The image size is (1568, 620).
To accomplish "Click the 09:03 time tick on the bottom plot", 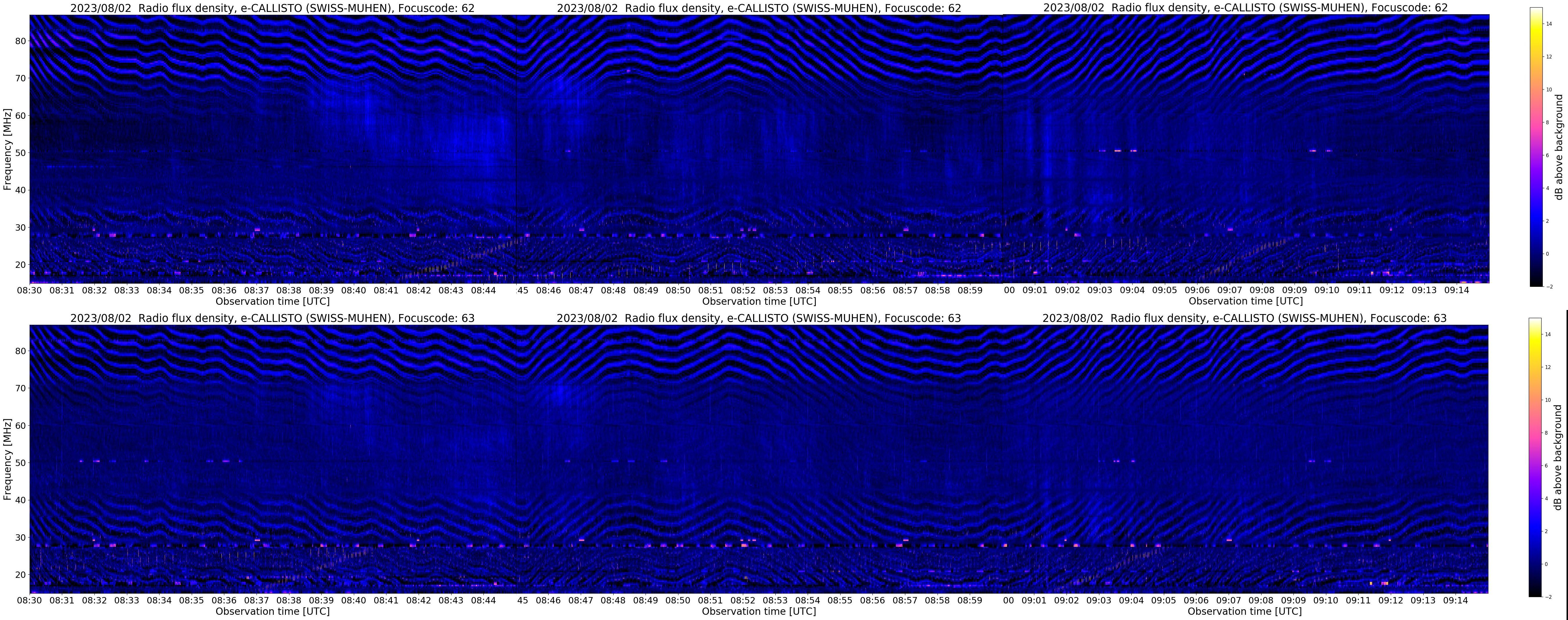I will click(1099, 601).
